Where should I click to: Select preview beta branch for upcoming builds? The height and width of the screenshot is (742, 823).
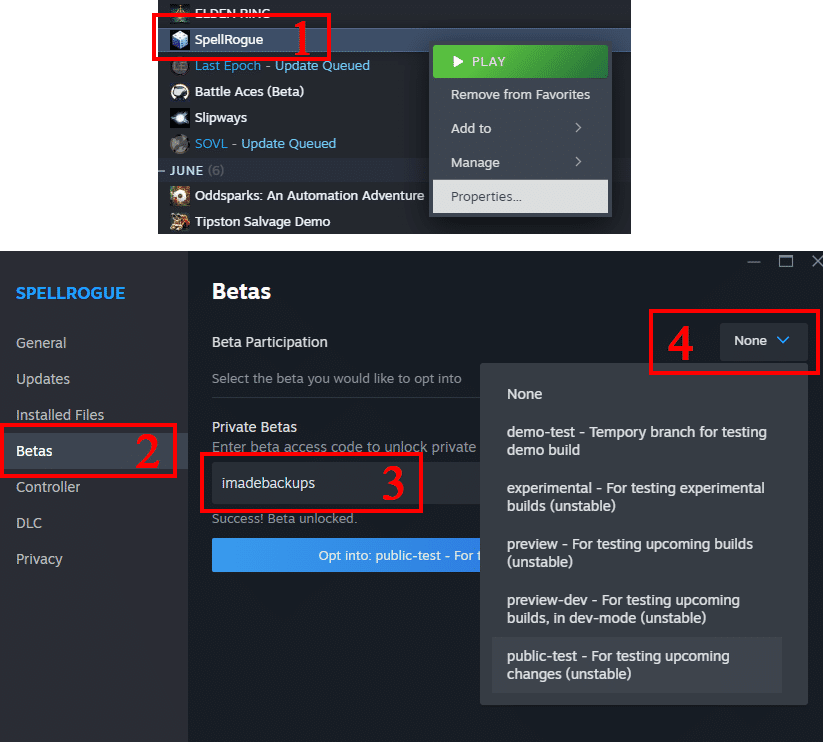(637, 553)
